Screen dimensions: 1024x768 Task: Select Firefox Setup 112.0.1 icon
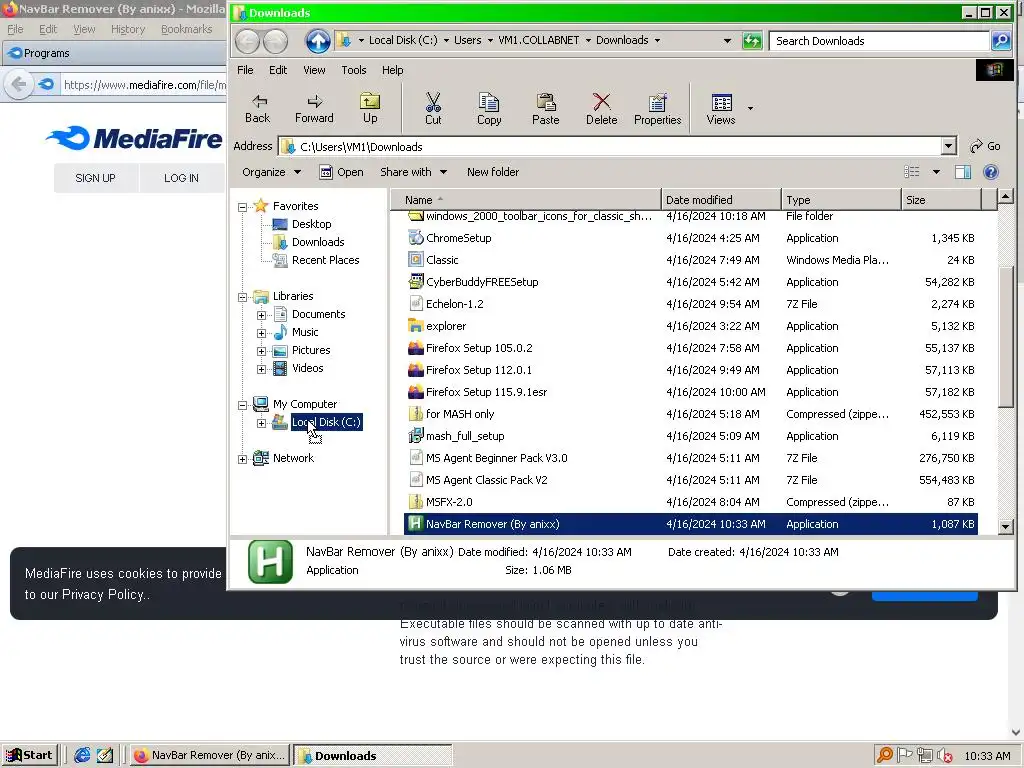point(415,370)
